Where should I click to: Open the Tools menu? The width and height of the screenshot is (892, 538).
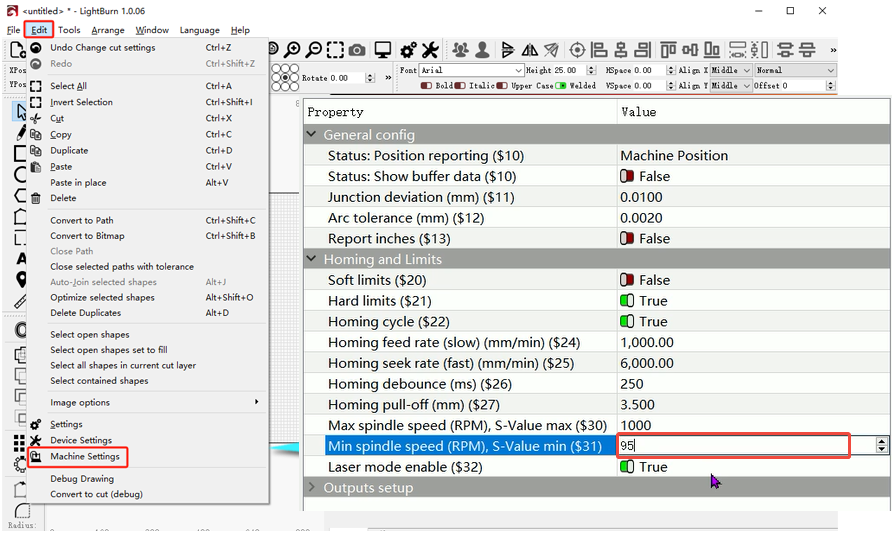(69, 30)
